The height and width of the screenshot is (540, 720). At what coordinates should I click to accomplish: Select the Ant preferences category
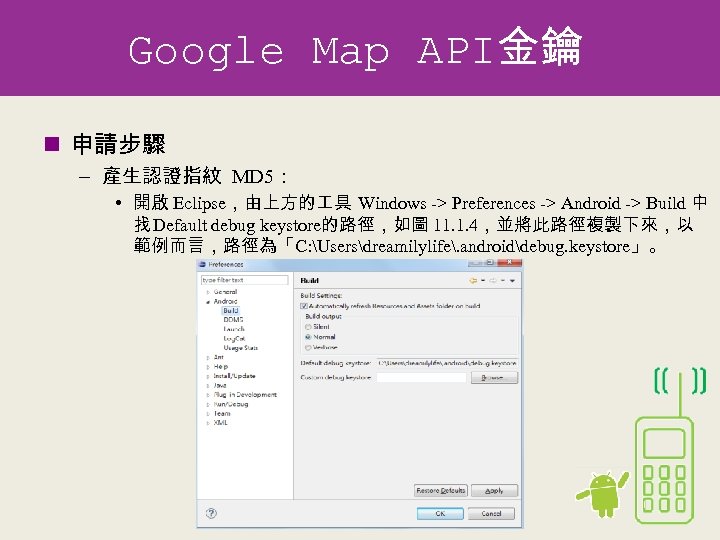click(219, 357)
